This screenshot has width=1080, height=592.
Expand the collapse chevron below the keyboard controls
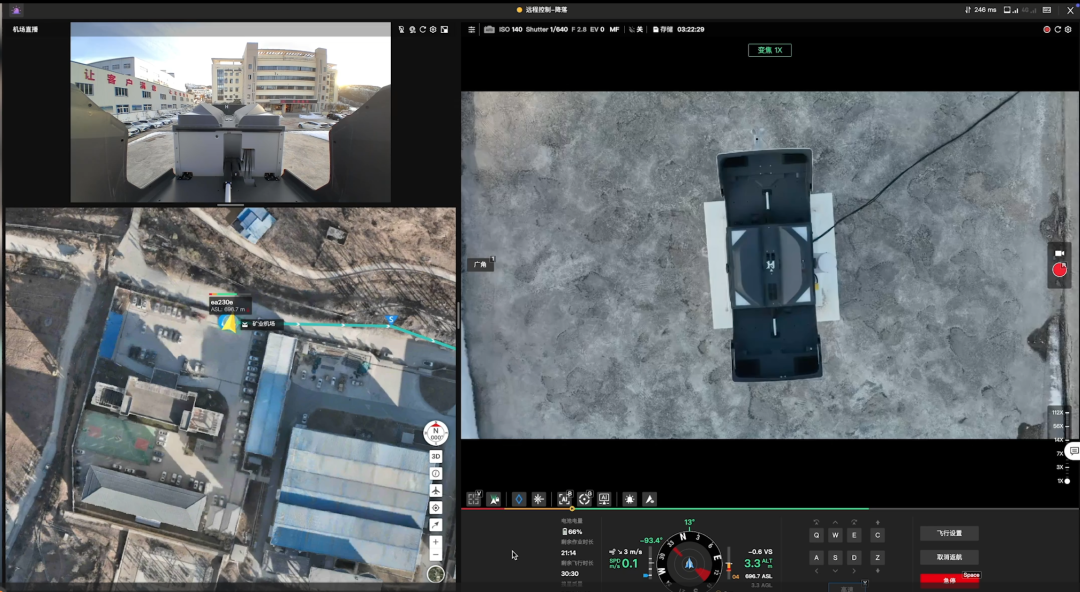coord(864,582)
